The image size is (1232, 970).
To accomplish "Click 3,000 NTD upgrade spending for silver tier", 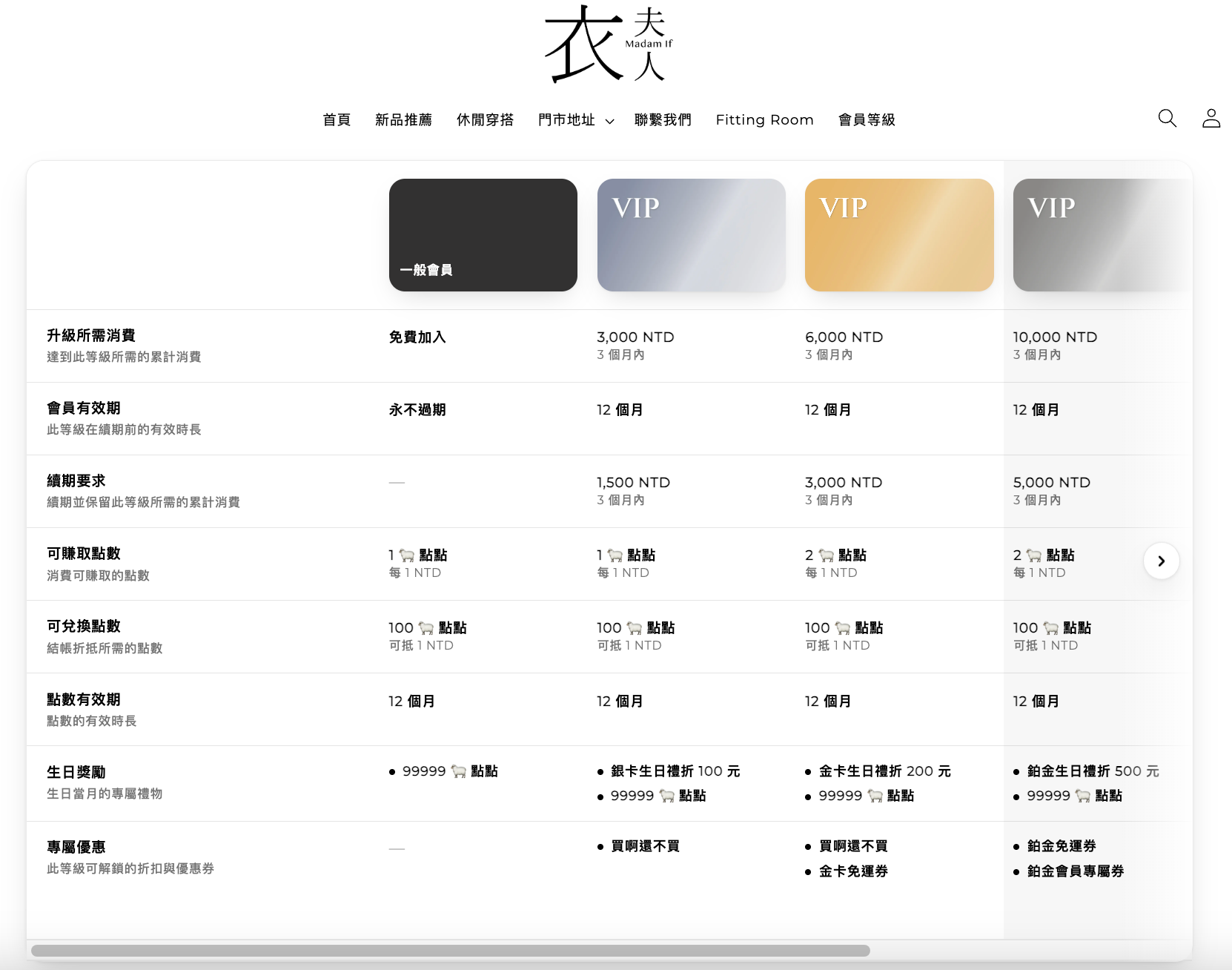I will tap(635, 337).
